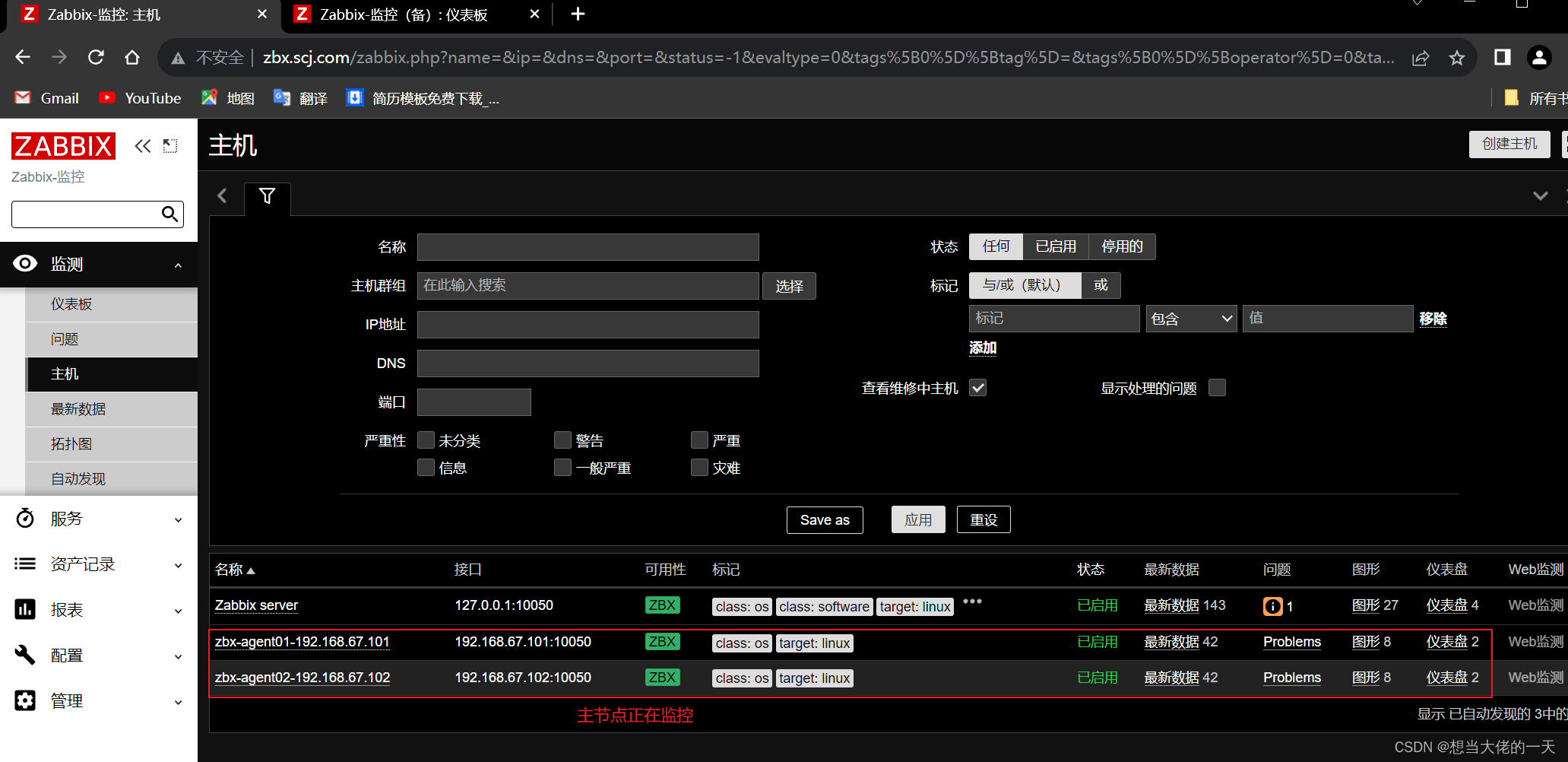This screenshot has height=762, width=1568.
Task: Open 拓扑图 in the sidebar
Action: tap(112, 444)
